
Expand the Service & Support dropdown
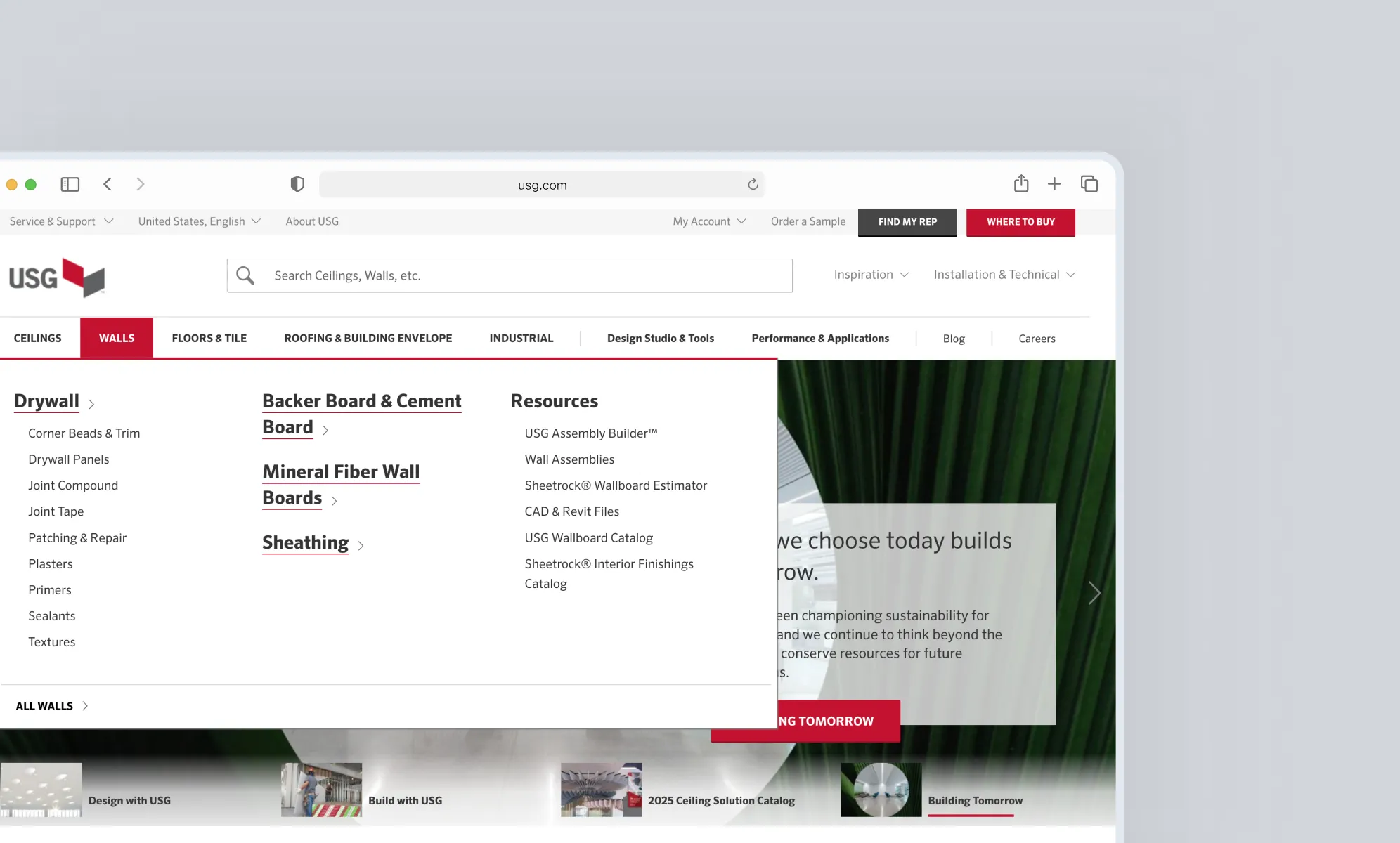pyautogui.click(x=61, y=221)
